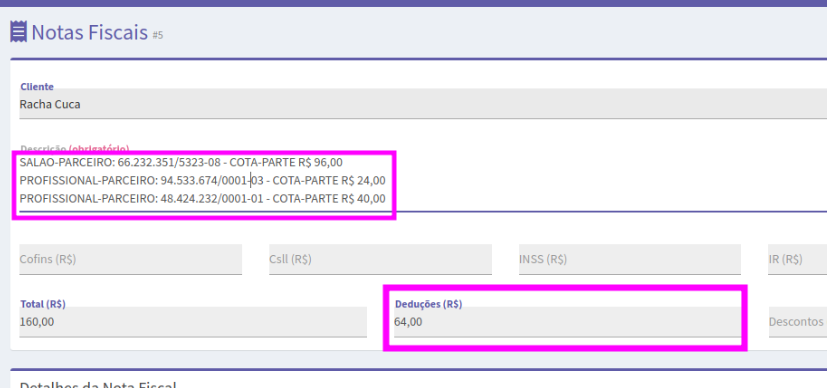Click the SALAO-PARCEIRO description line

(181, 162)
